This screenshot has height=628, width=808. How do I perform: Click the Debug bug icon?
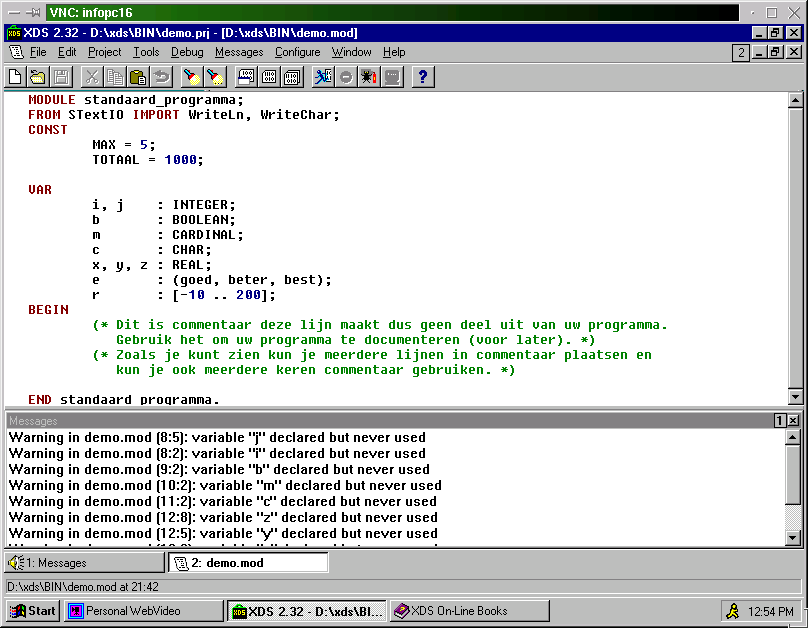(x=369, y=77)
